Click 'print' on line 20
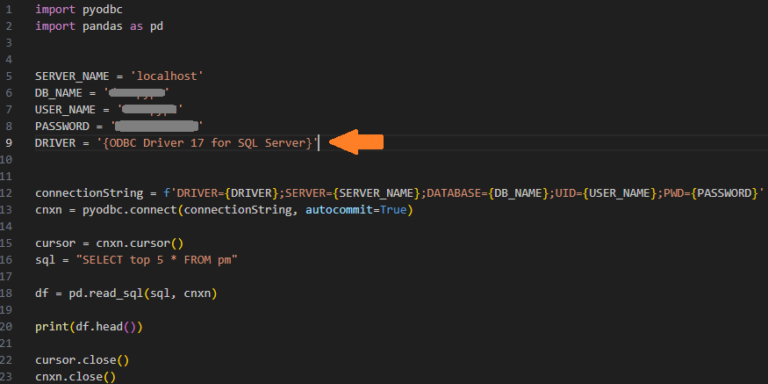This screenshot has width=768, height=384. pos(51,326)
